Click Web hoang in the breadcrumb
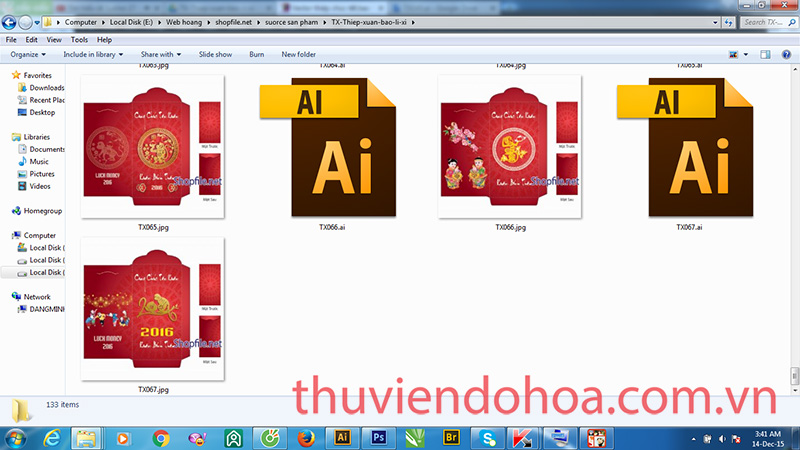The height and width of the screenshot is (450, 800). tap(184, 22)
